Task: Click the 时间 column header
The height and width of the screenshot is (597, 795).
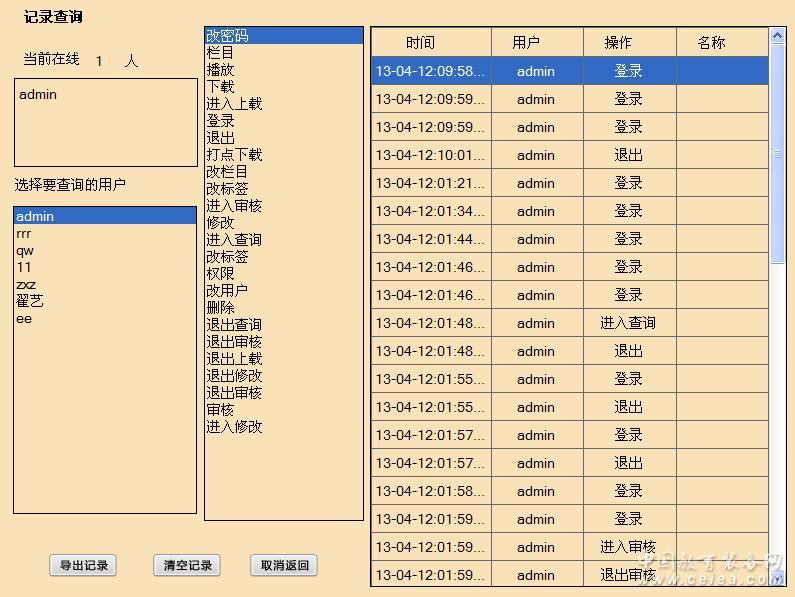Action: click(x=421, y=43)
